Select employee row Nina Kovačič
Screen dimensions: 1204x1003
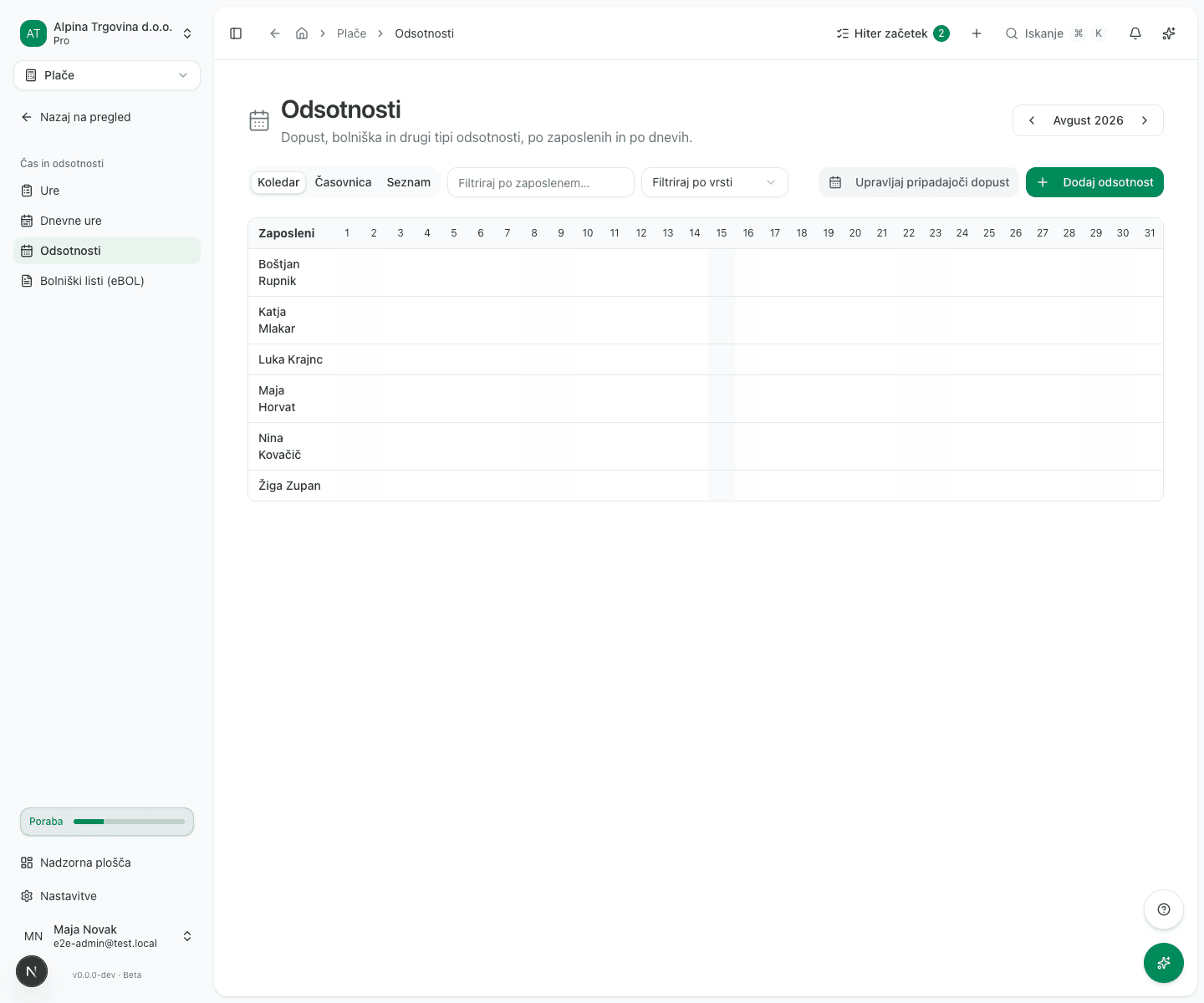706,446
